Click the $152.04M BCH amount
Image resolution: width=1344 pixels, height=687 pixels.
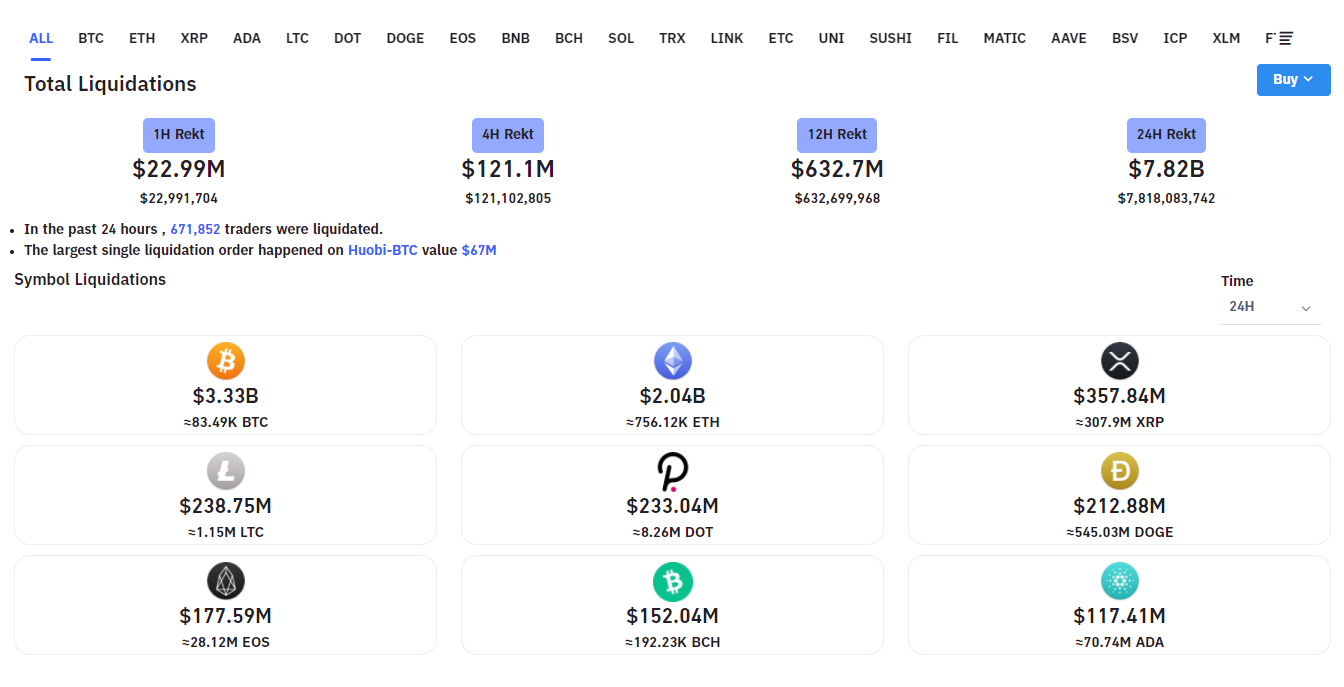(x=672, y=616)
